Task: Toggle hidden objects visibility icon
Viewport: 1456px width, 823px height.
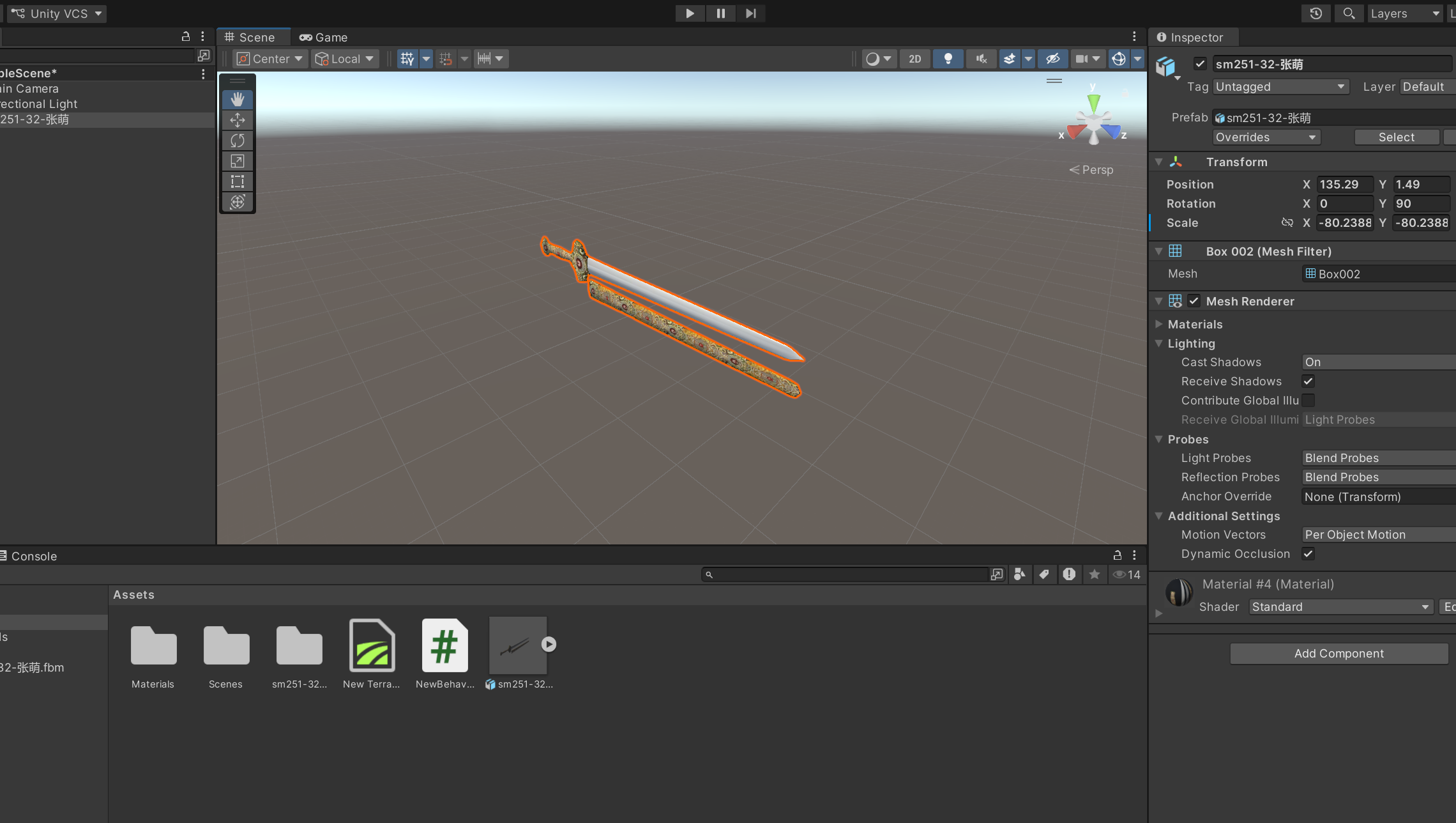Action: pyautogui.click(x=1052, y=59)
